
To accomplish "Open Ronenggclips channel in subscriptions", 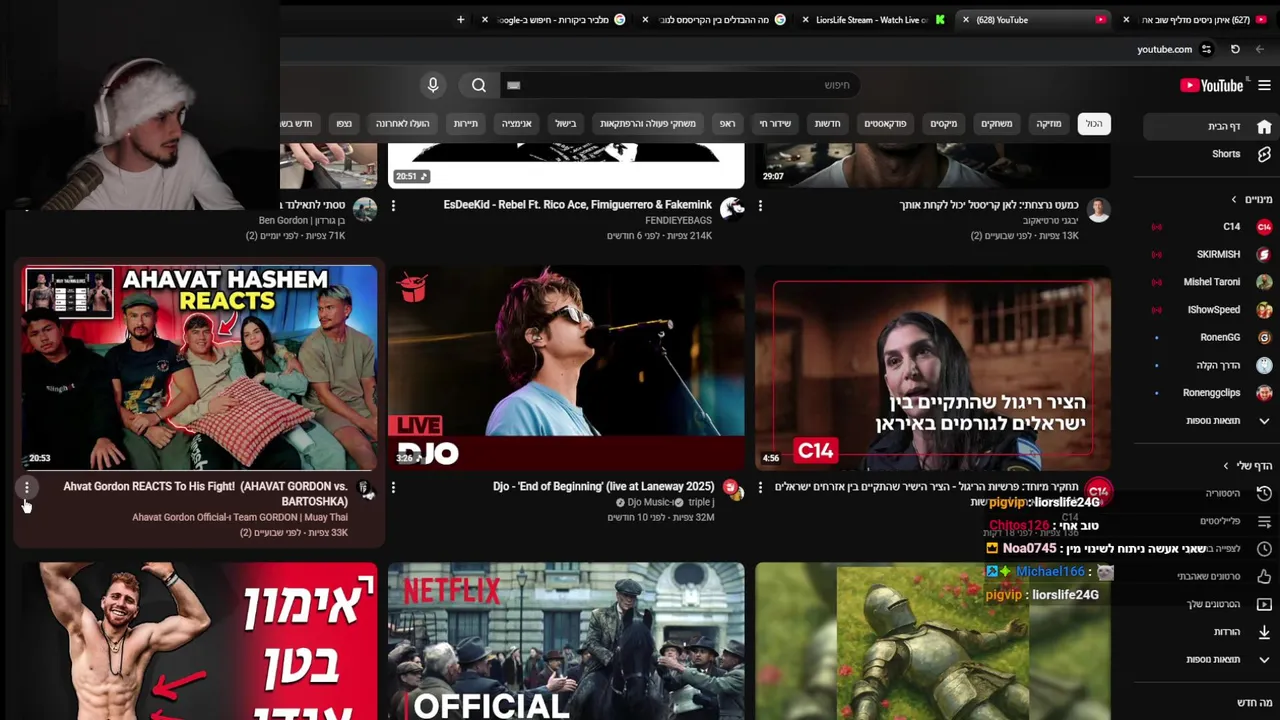I will click(x=1207, y=393).
